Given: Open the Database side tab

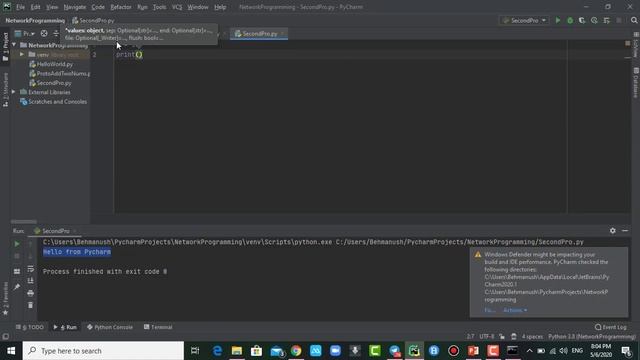Looking at the screenshot, I should (636, 83).
